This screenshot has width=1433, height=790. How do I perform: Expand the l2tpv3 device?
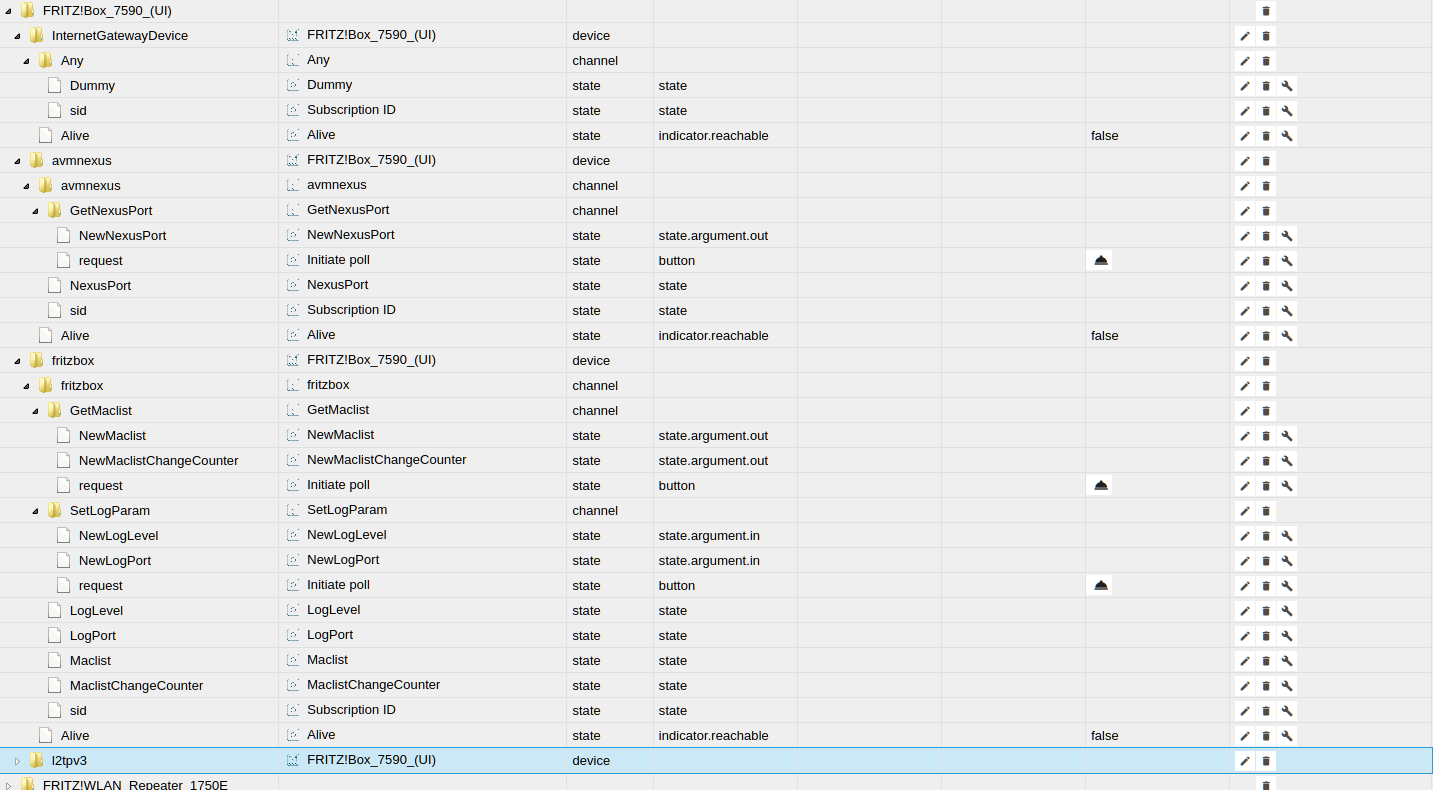(17, 761)
